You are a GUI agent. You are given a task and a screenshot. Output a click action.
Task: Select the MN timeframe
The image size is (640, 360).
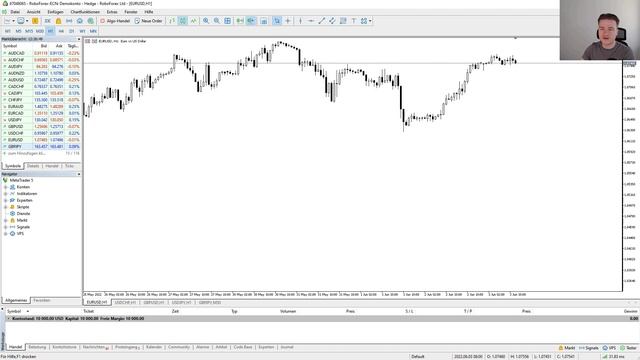93,31
